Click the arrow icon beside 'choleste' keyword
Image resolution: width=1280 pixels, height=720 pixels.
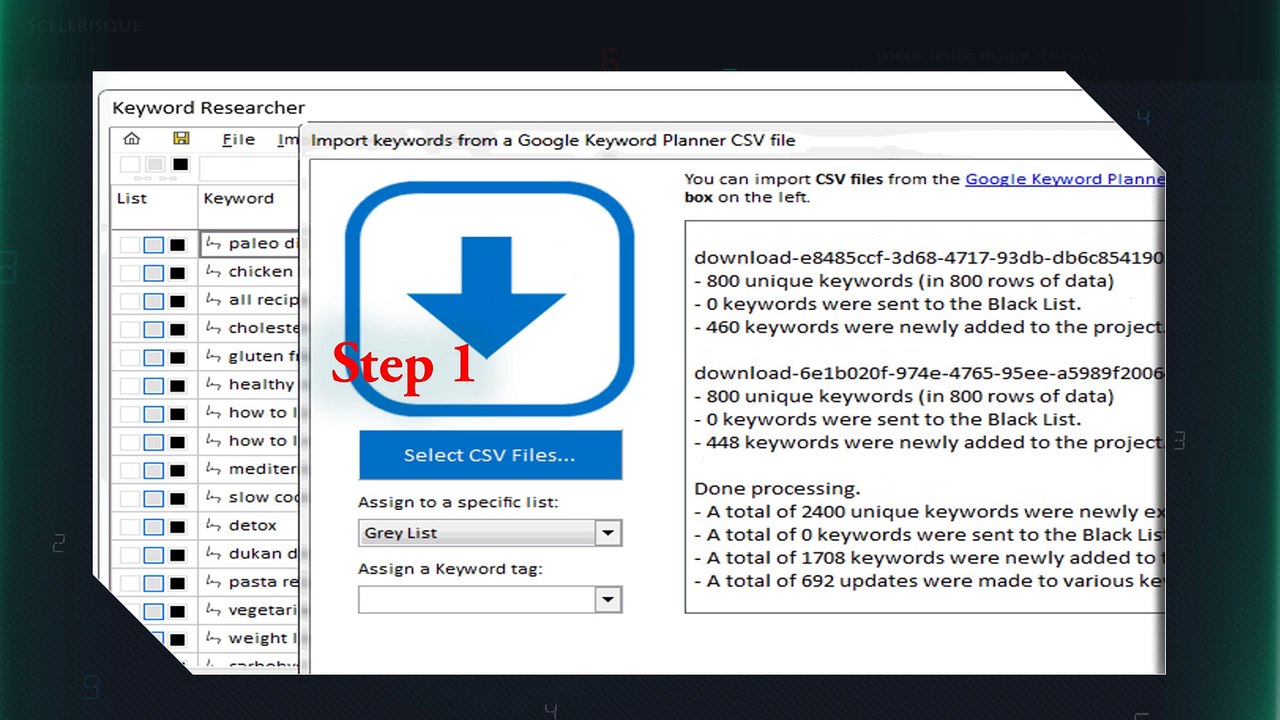click(x=213, y=327)
